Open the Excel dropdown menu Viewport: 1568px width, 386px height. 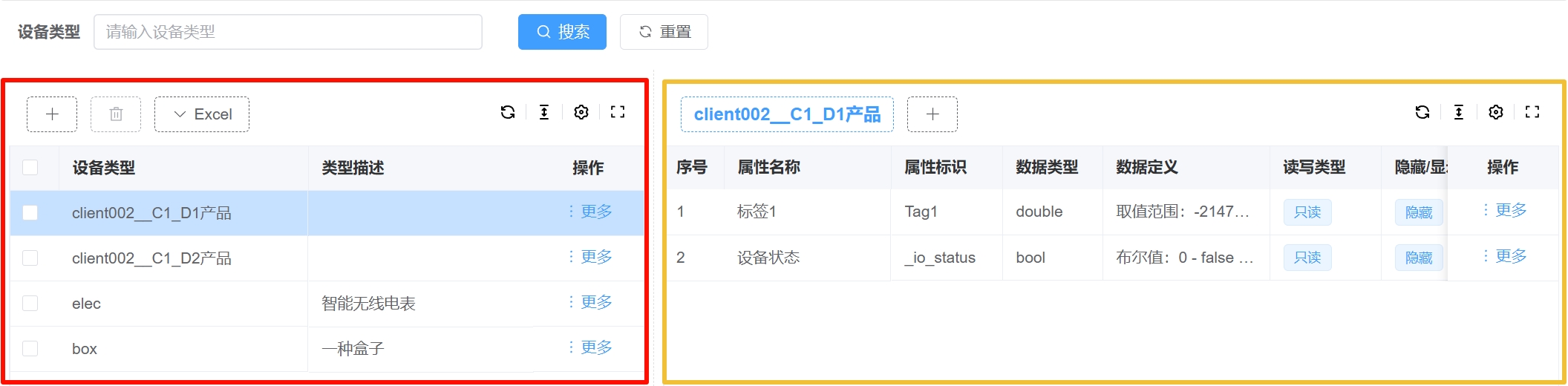pos(202,114)
